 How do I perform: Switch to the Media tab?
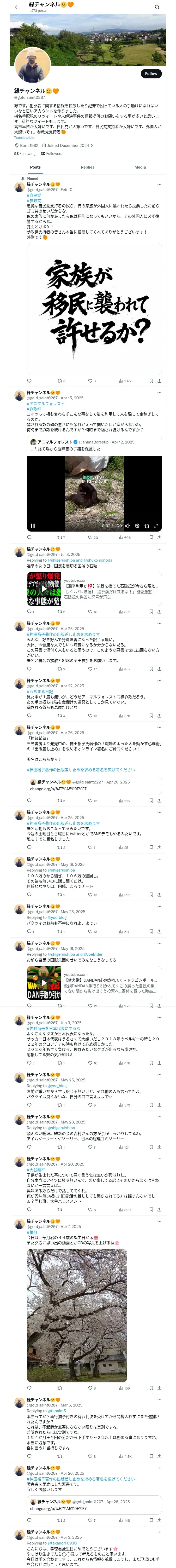(140, 167)
